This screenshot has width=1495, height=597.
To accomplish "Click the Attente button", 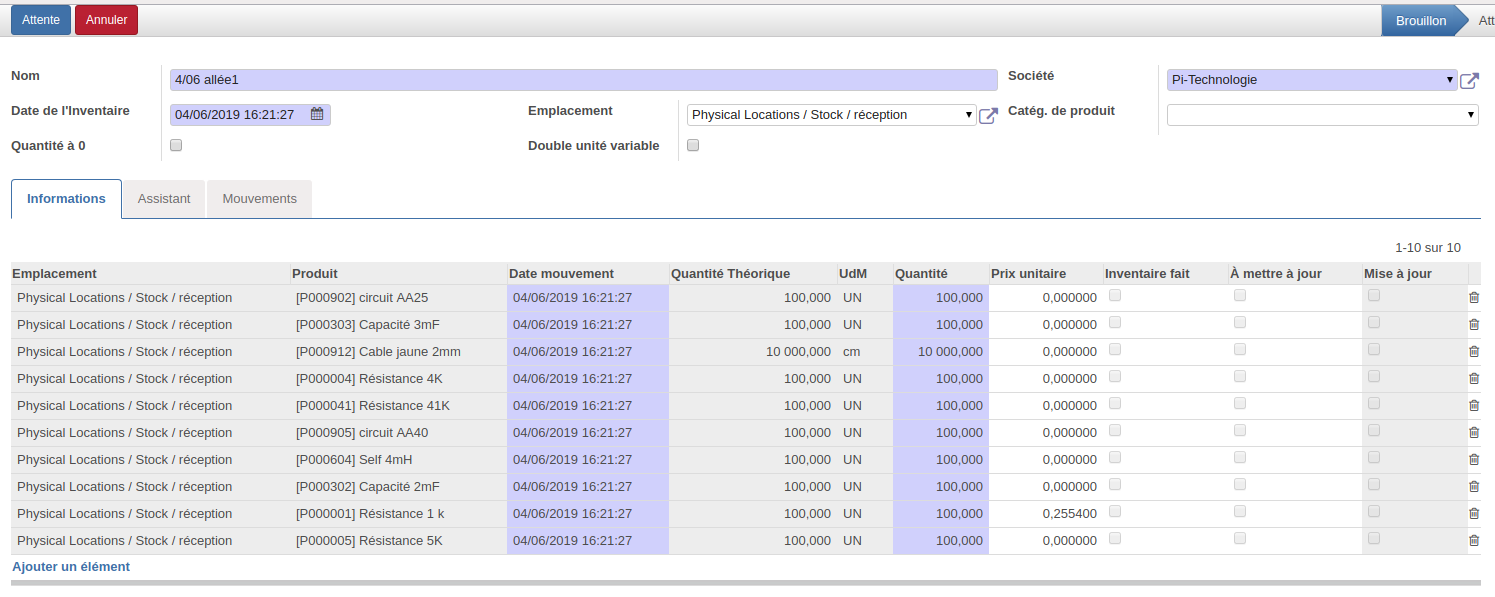I will point(41,20).
